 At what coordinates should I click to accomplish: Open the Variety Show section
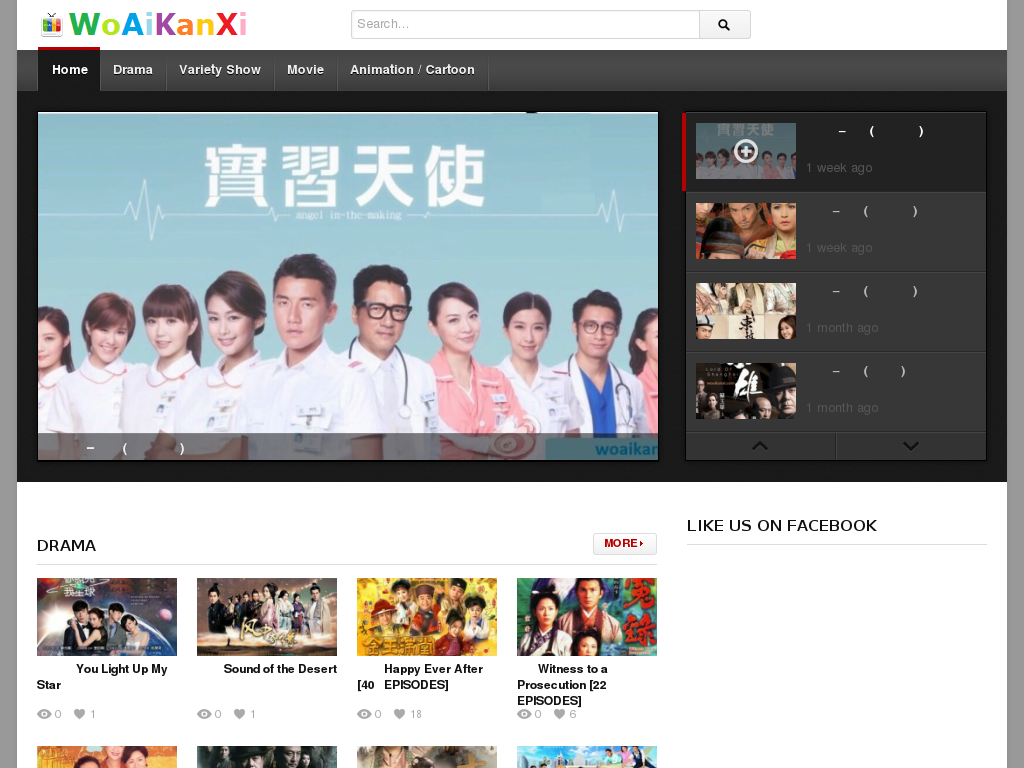point(219,70)
